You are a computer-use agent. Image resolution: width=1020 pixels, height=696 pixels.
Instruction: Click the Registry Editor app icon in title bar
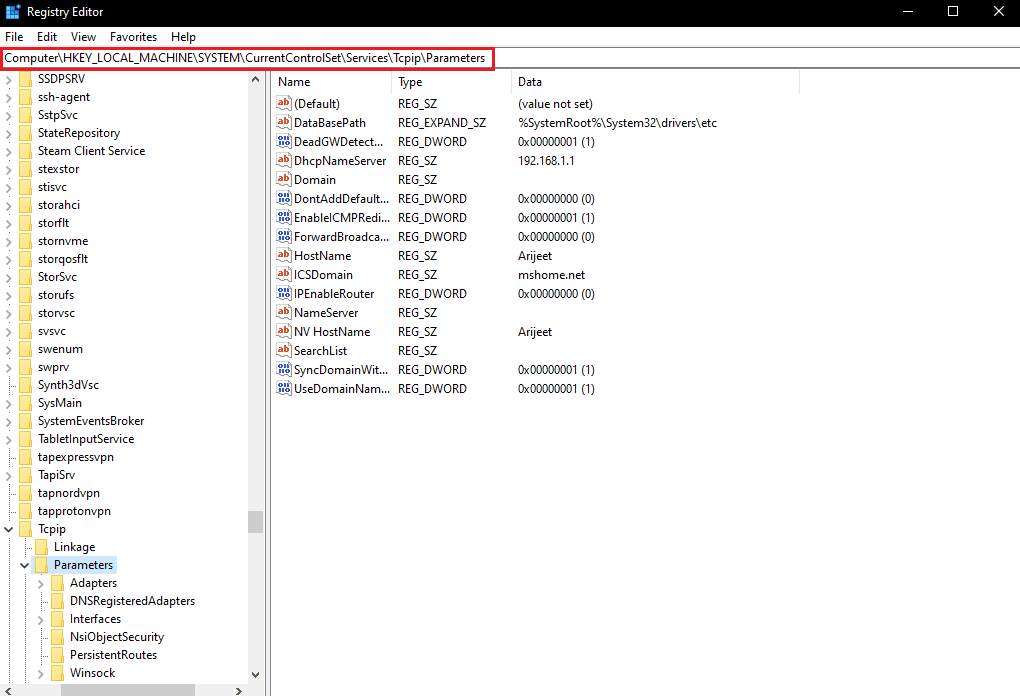click(12, 12)
